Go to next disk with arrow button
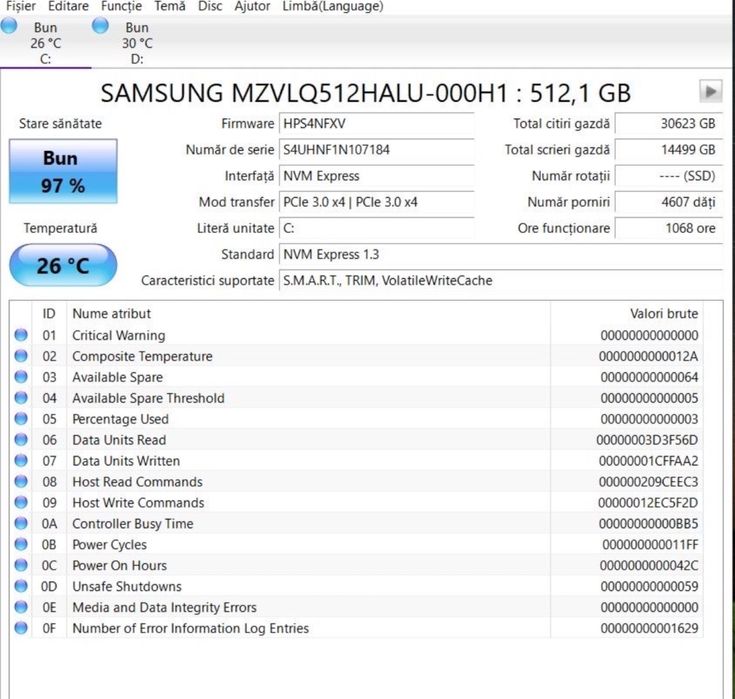Viewport: 735px width, 699px height. pyautogui.click(x=710, y=91)
